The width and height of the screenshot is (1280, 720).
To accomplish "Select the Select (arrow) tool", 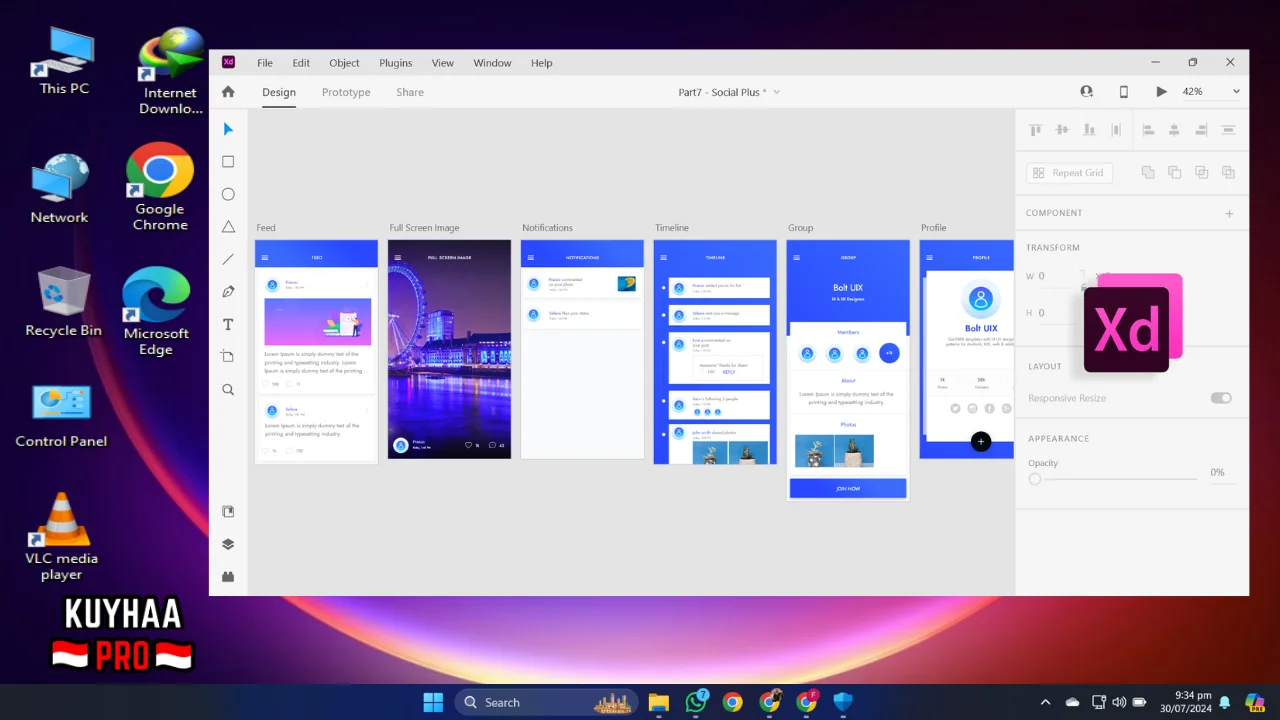I will pyautogui.click(x=228, y=129).
